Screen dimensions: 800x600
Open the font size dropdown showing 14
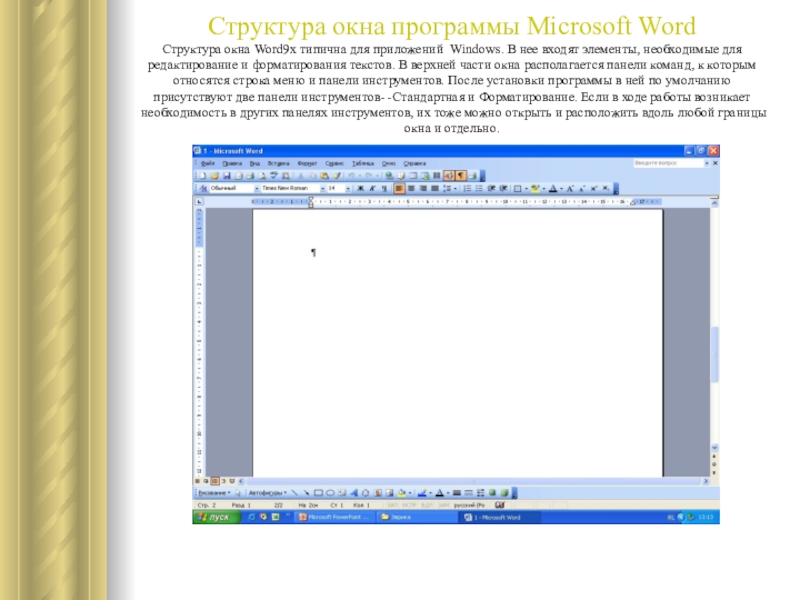click(348, 188)
